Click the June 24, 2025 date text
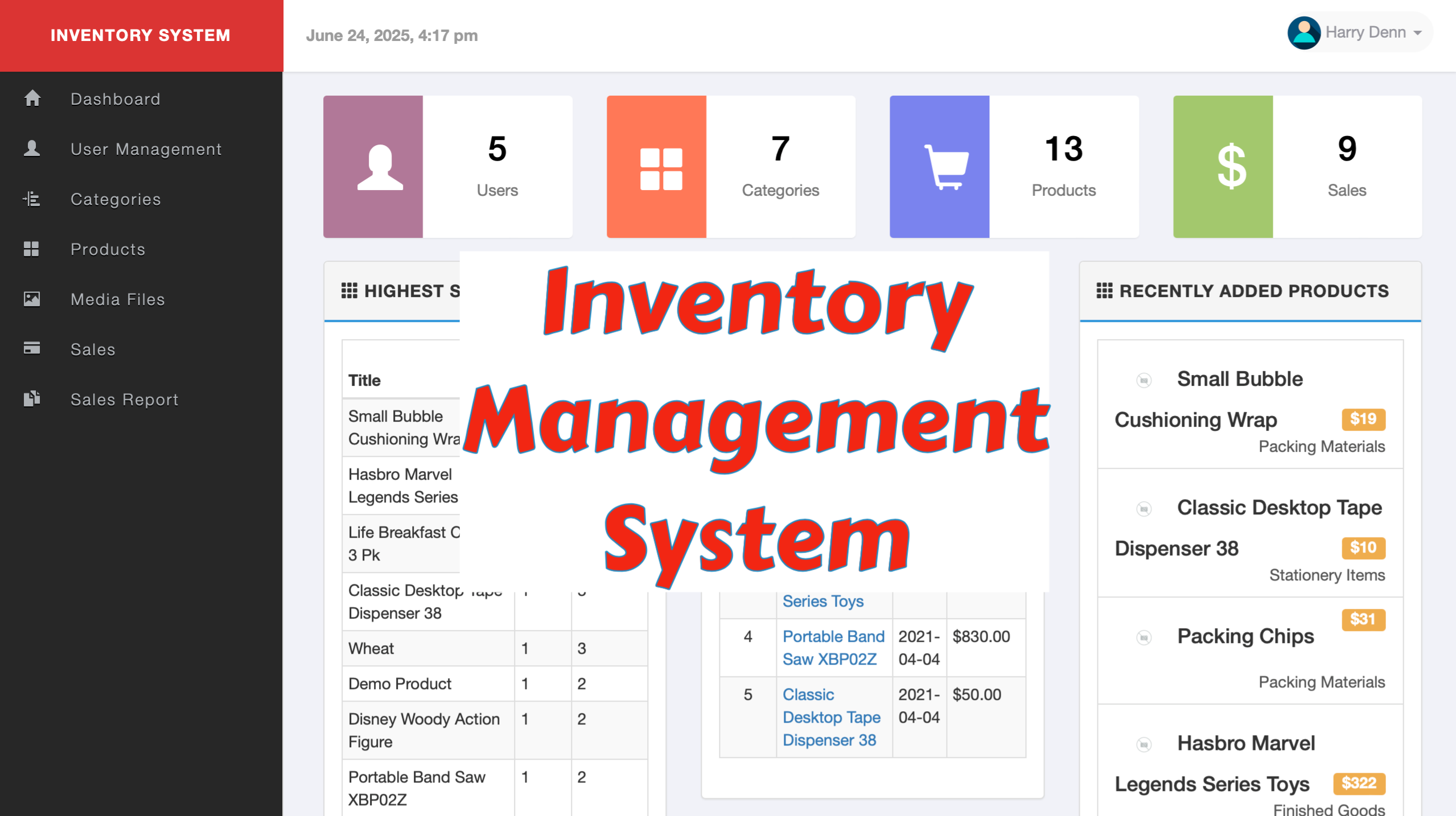 (x=392, y=35)
